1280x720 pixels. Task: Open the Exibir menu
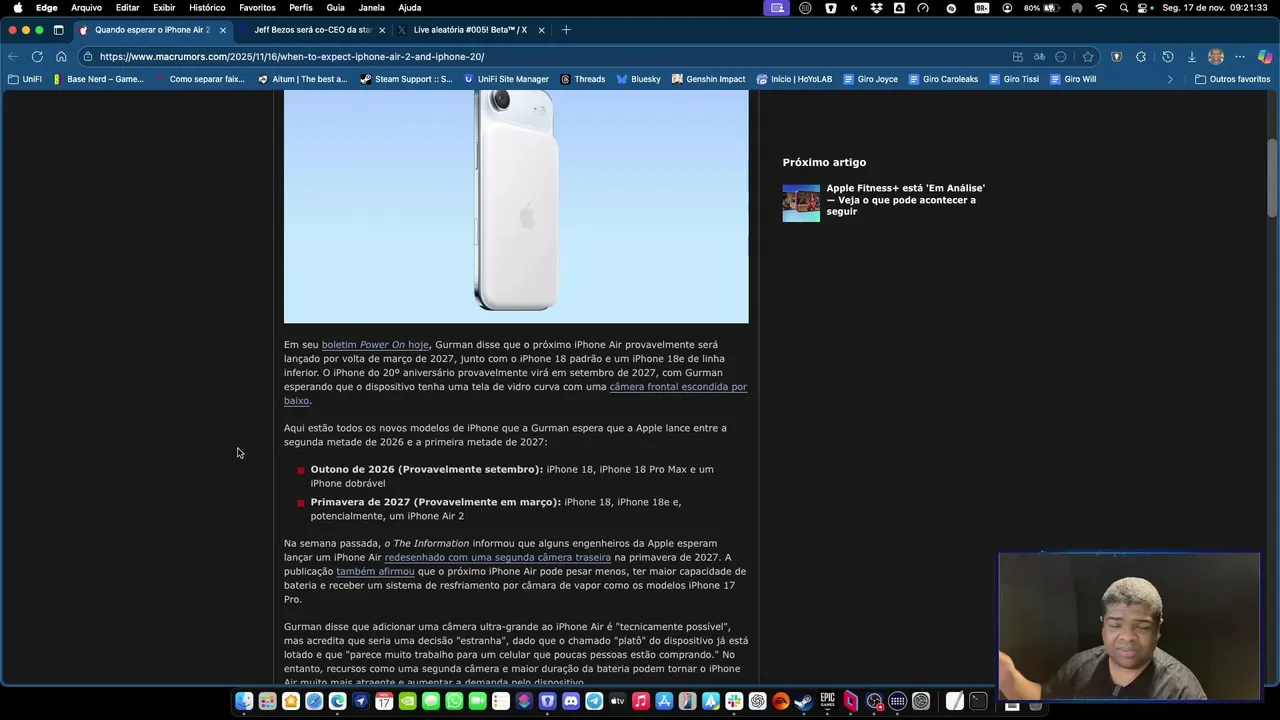coord(164,8)
